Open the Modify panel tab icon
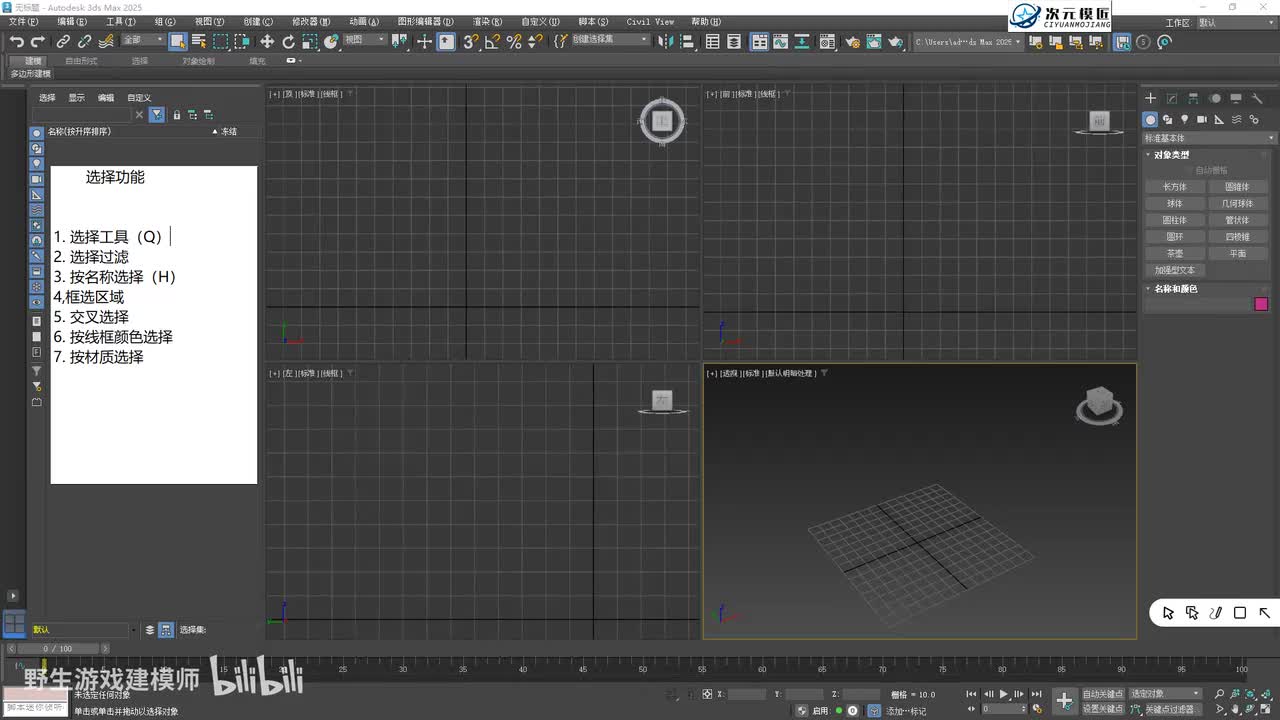 (x=1171, y=98)
